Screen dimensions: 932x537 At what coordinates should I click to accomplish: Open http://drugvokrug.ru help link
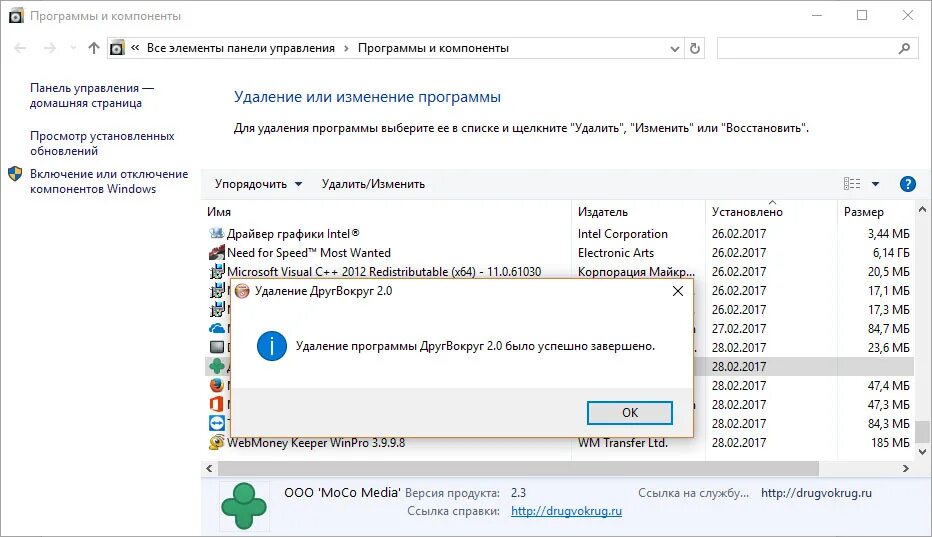[566, 511]
